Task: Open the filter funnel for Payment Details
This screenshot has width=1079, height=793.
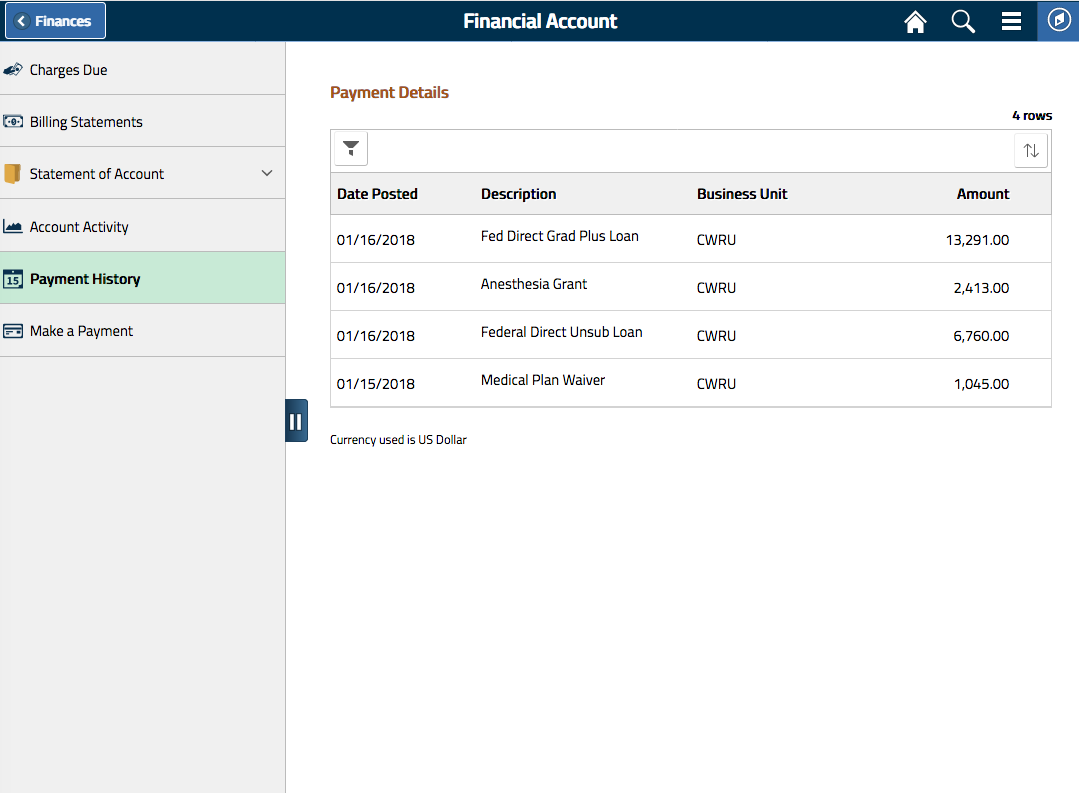Action: tap(351, 149)
